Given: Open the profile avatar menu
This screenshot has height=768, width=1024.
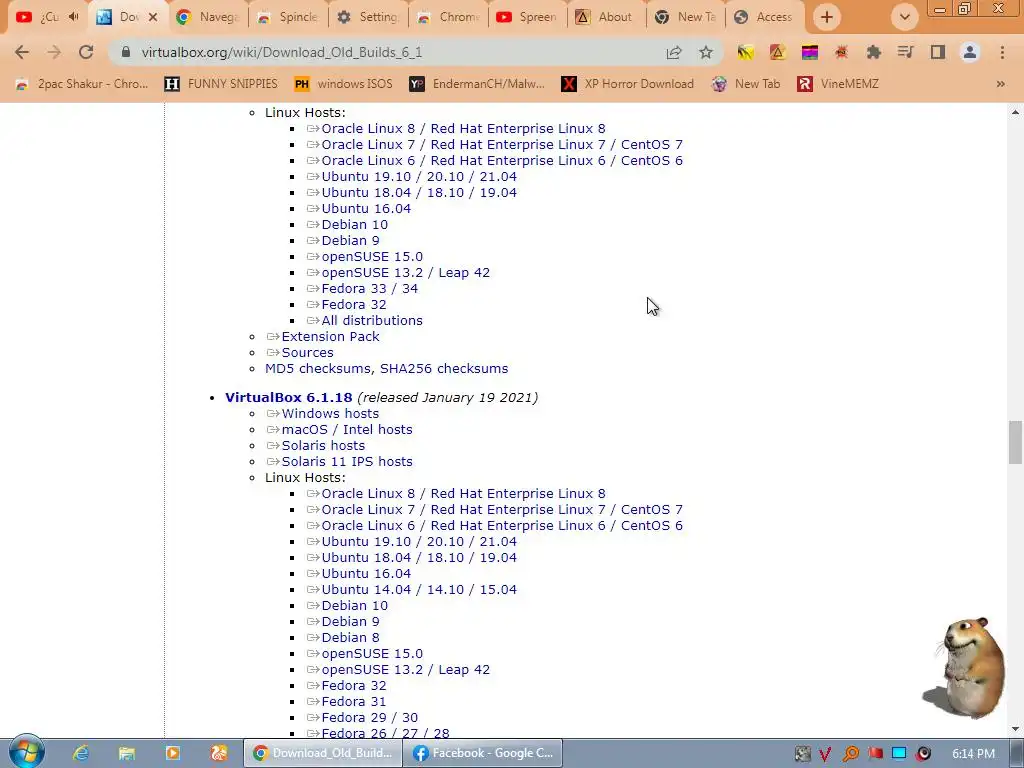Looking at the screenshot, I should tap(970, 52).
